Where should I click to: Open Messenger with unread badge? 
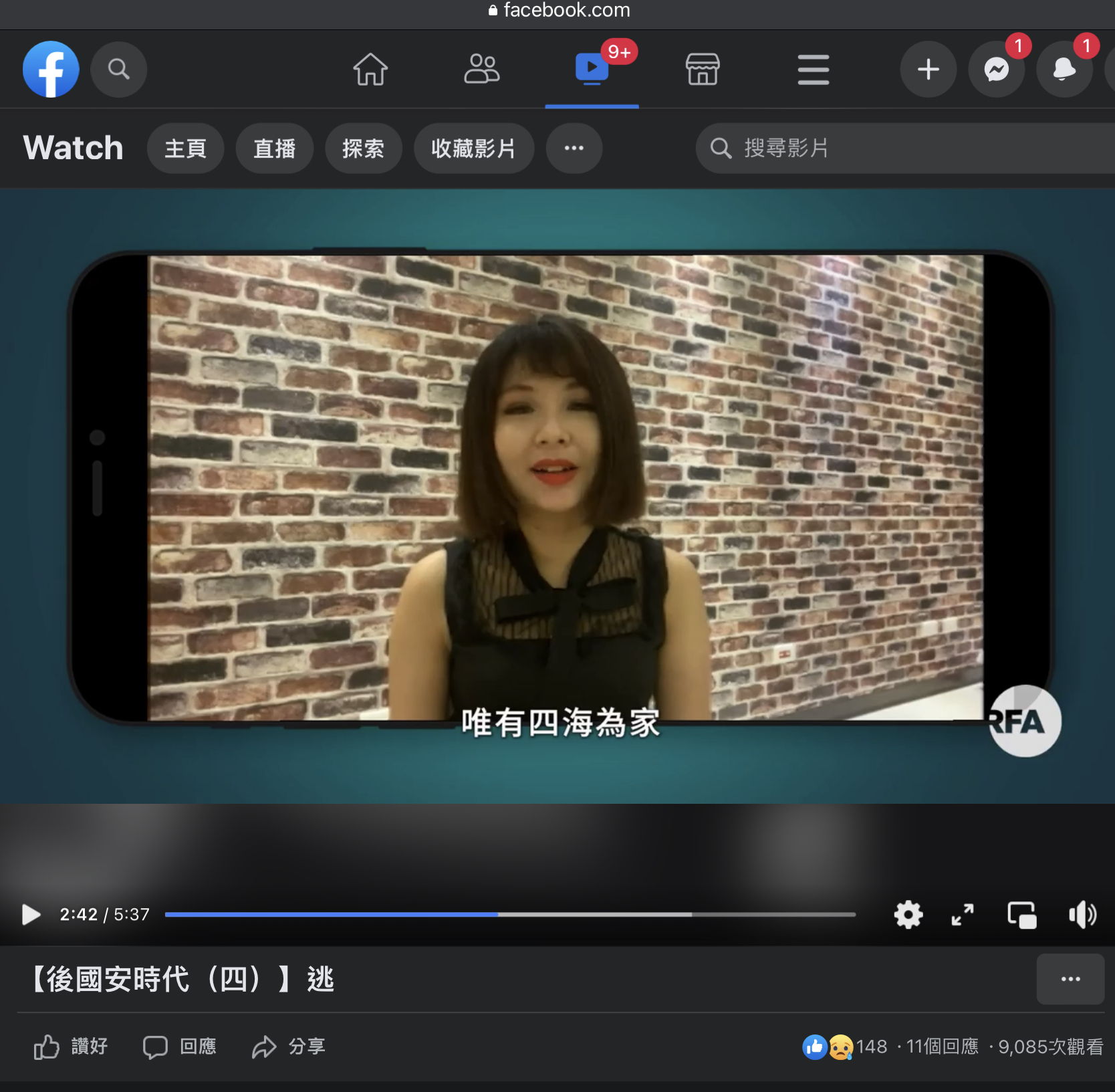point(996,69)
